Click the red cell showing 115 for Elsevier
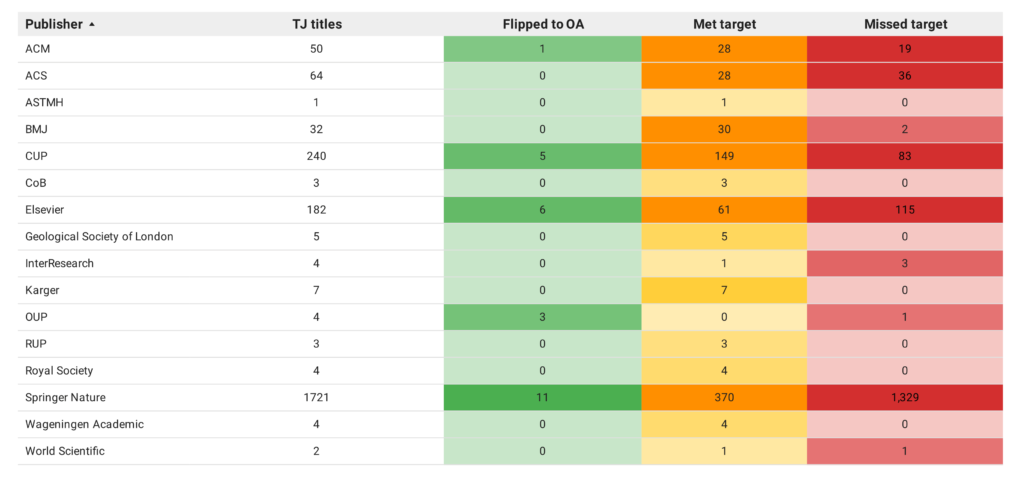Viewport: 1024px width, 485px height. tap(904, 210)
